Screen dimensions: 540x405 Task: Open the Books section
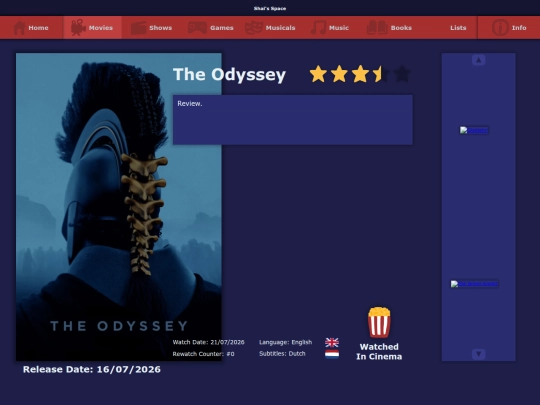tap(389, 28)
